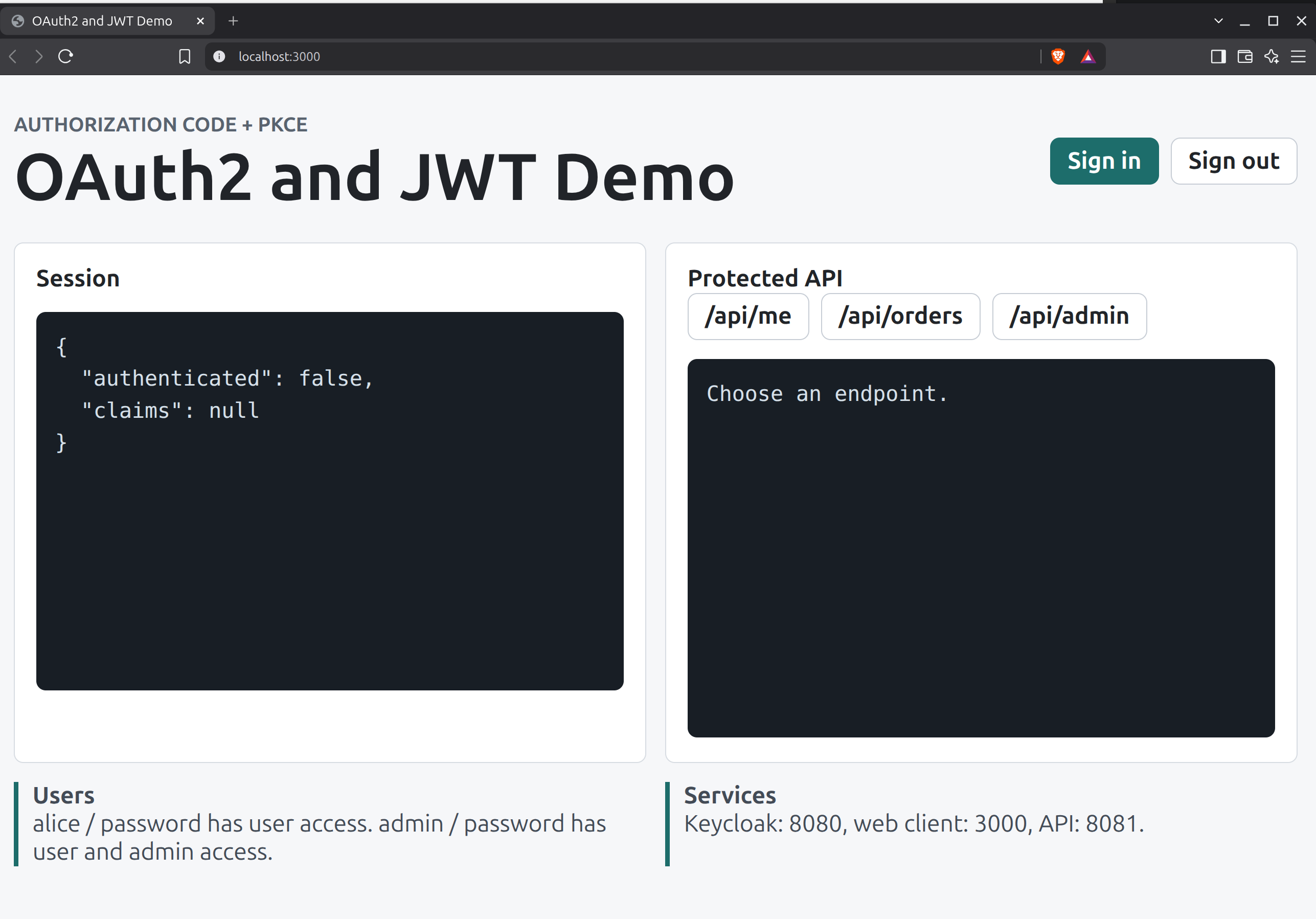Select the OAuth2 and JWT Demo tab
Image resolution: width=1316 pixels, height=919 pixels.
[x=107, y=21]
